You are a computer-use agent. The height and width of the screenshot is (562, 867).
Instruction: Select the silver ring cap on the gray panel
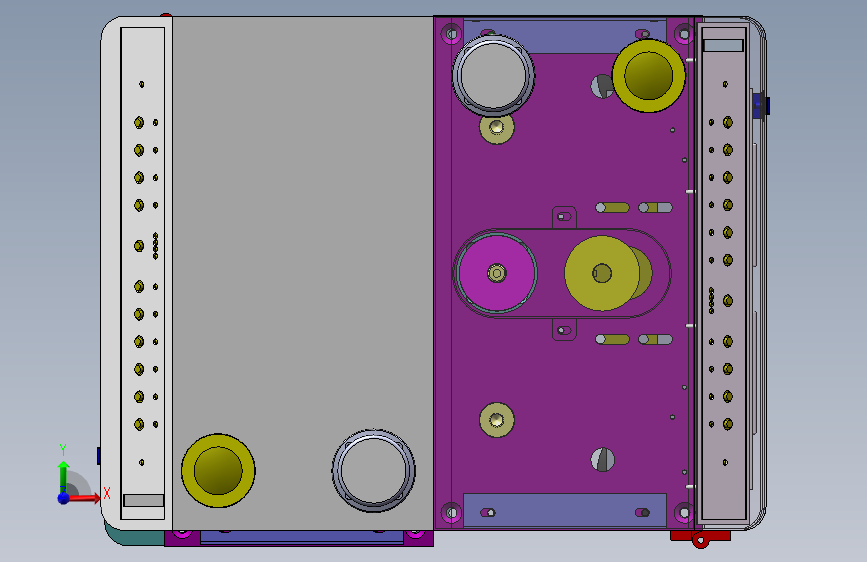pyautogui.click(x=374, y=471)
